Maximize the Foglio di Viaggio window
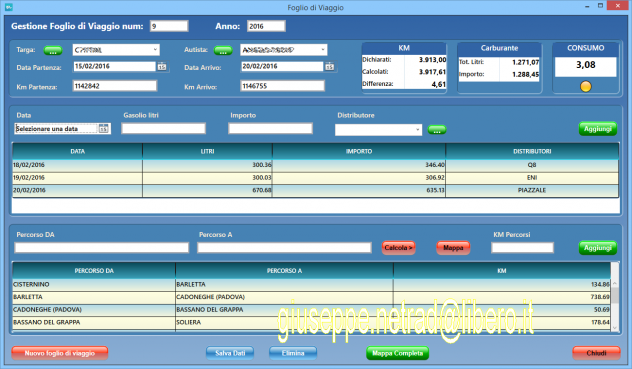Viewport: 632px width, 369px height. [x=600, y=6]
